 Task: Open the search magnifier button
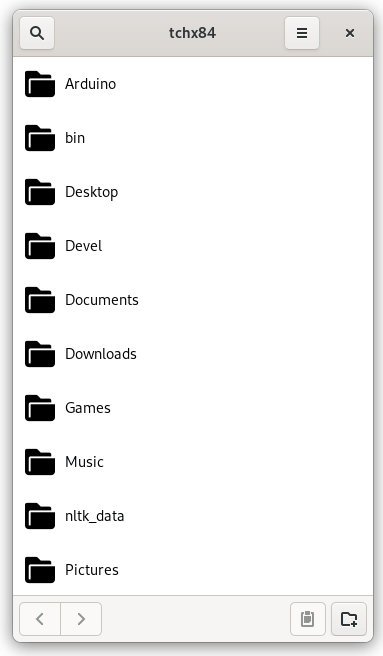37,33
